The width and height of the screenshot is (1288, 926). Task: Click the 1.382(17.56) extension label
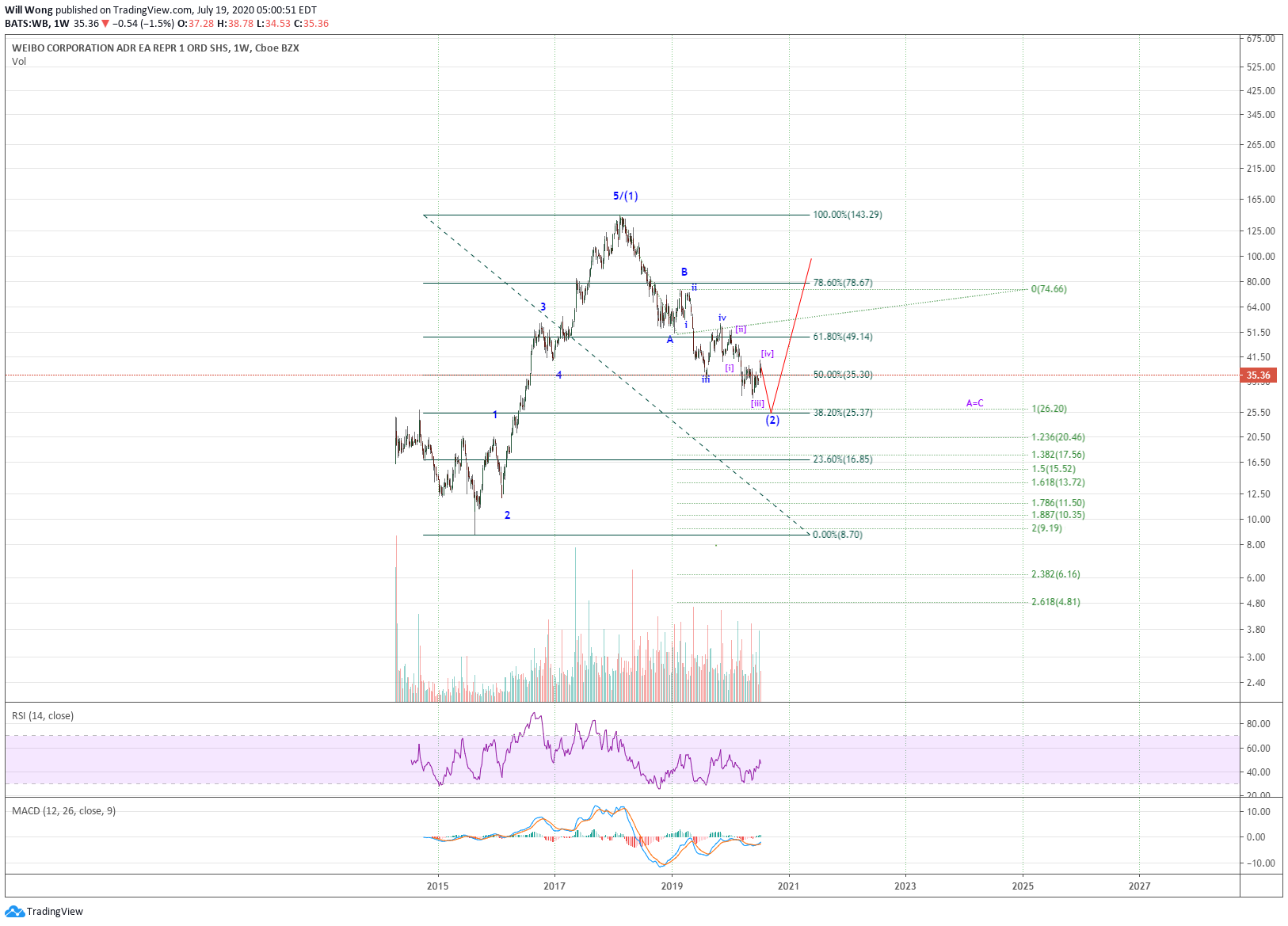(x=1058, y=455)
